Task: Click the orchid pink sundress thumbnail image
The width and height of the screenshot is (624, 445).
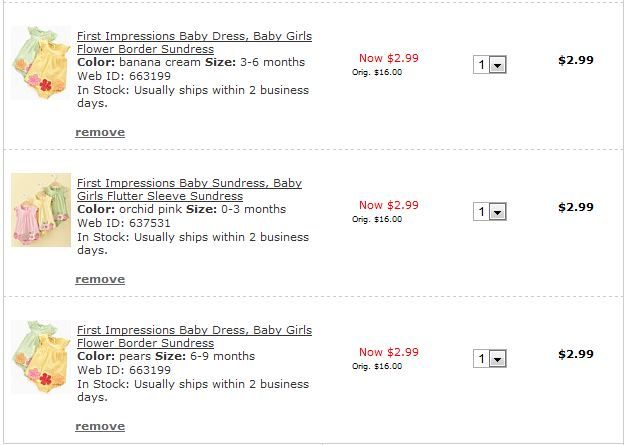Action: pyautogui.click(x=41, y=210)
